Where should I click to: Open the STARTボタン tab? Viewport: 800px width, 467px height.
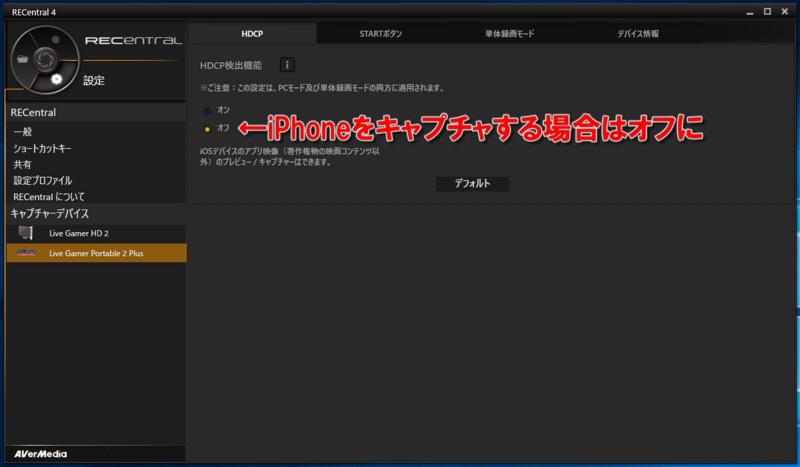381,34
